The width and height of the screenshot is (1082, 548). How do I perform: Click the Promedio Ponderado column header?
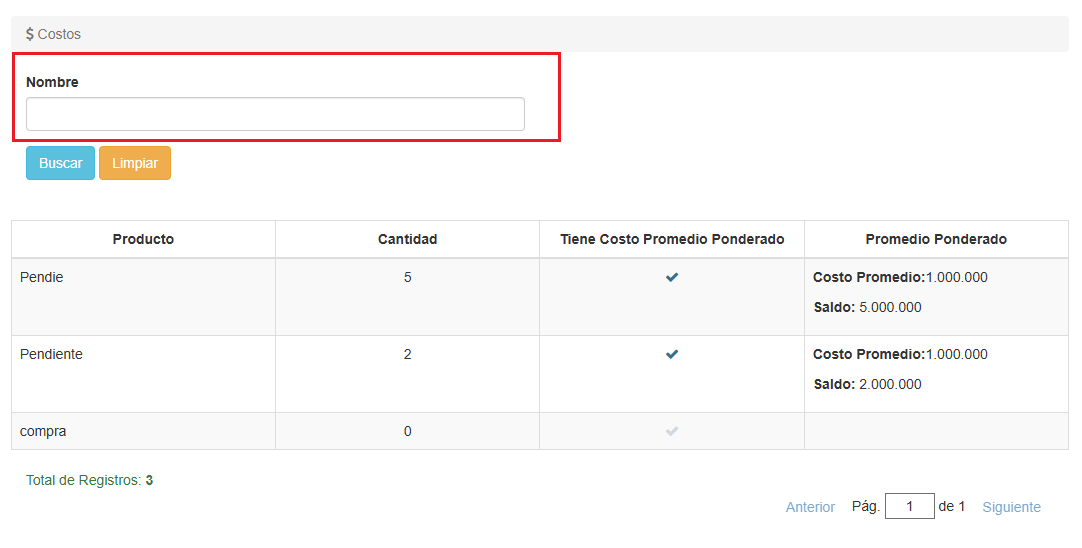936,239
